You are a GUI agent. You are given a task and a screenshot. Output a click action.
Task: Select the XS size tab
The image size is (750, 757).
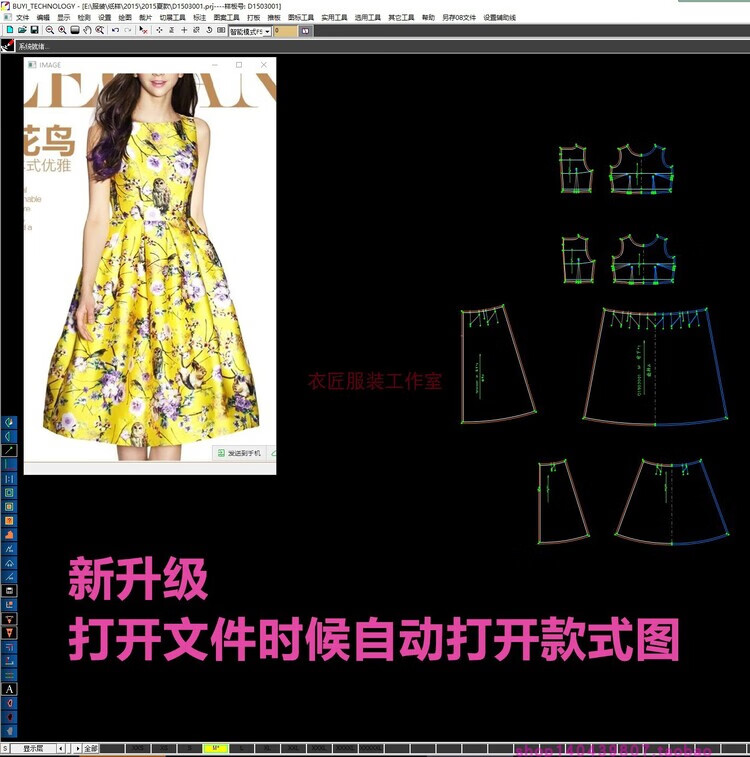tap(164, 748)
